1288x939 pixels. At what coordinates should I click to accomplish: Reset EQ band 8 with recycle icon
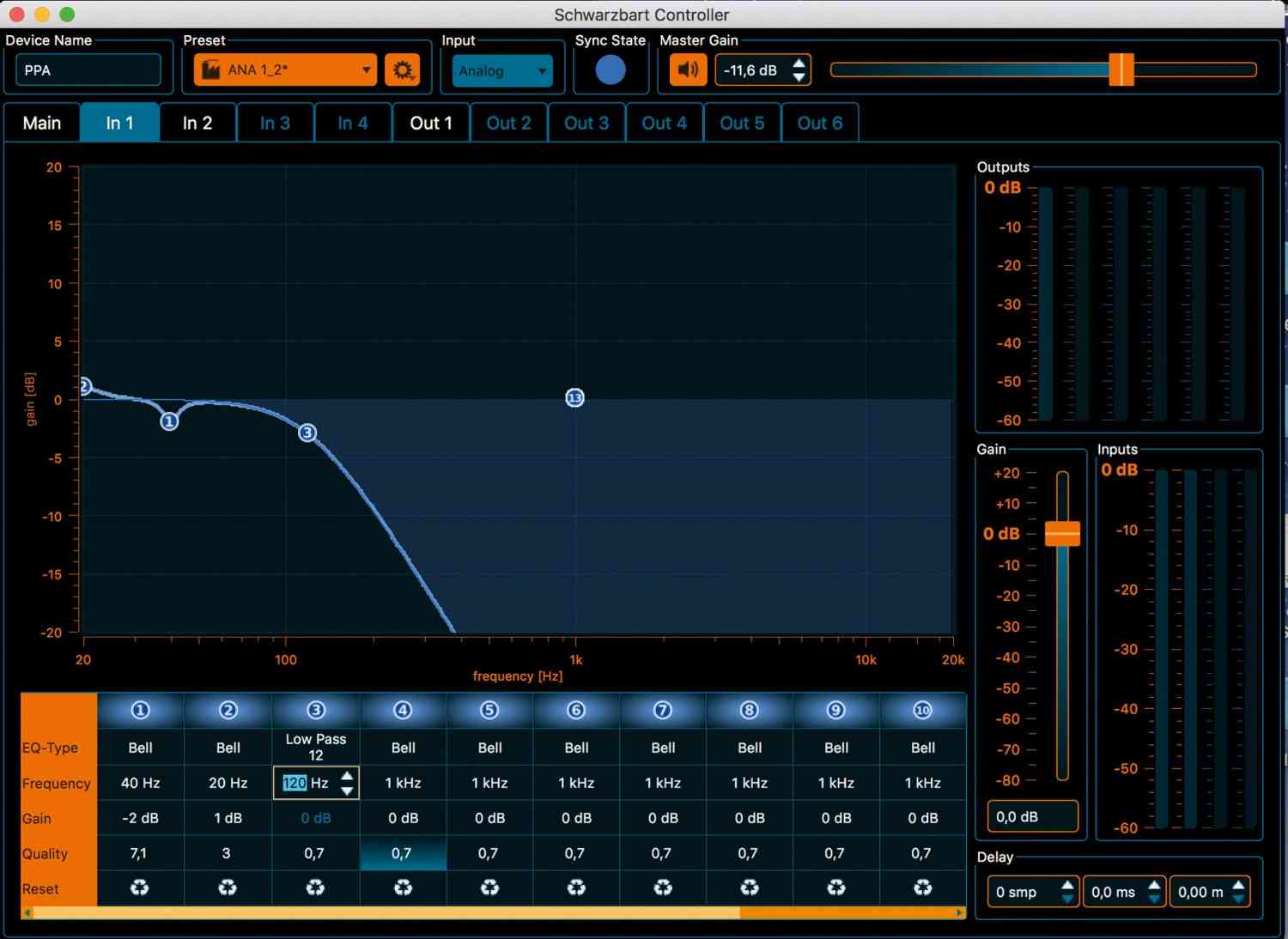[750, 888]
